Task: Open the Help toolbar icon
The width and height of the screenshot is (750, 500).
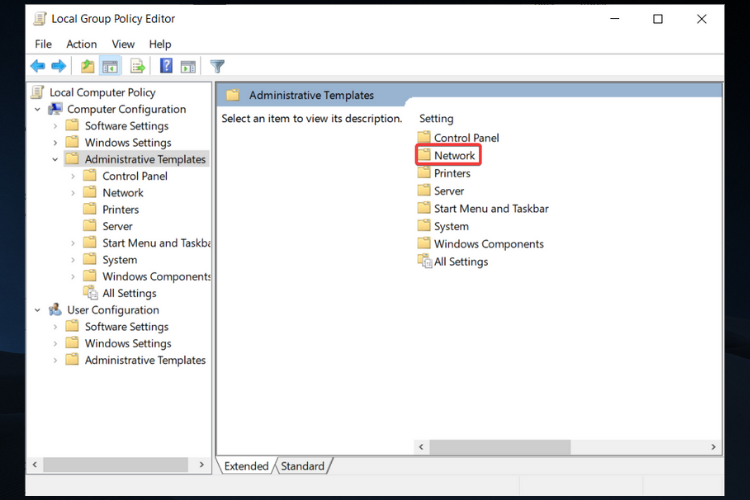Action: (x=166, y=66)
